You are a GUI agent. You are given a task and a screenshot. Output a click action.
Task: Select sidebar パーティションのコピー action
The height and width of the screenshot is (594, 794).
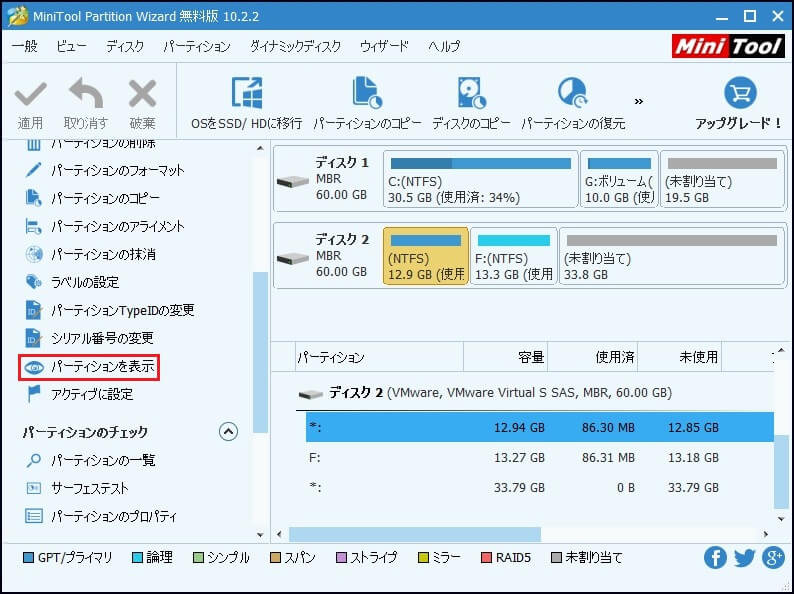(92, 198)
